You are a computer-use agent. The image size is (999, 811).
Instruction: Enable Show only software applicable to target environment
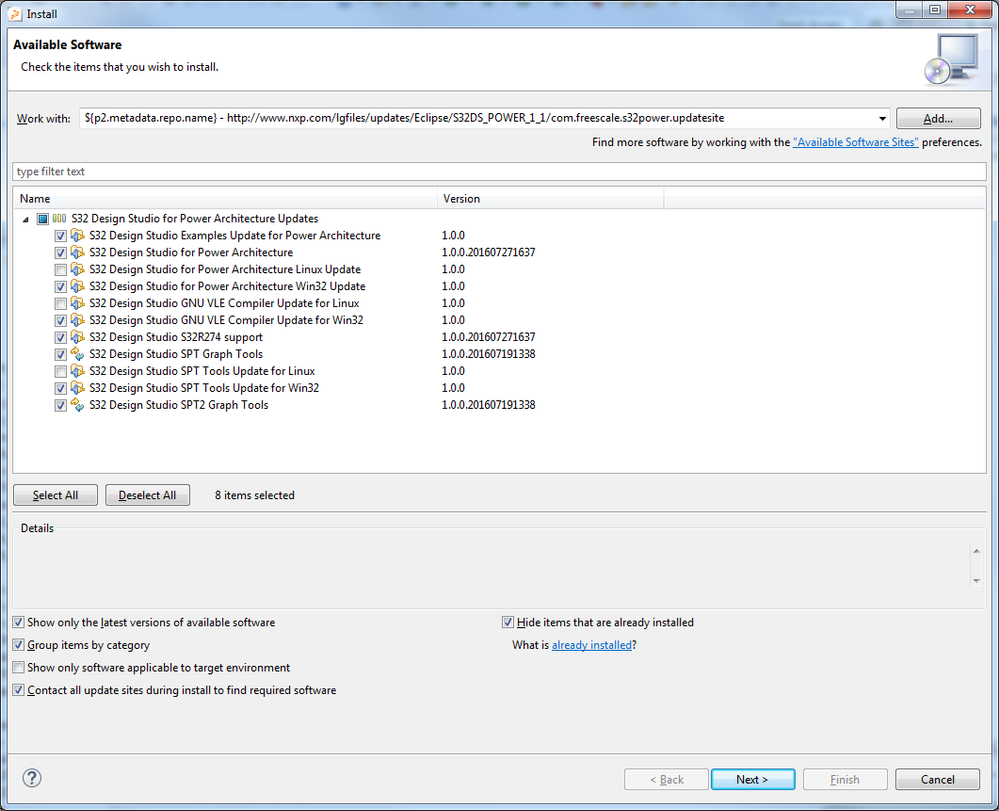(x=18, y=668)
